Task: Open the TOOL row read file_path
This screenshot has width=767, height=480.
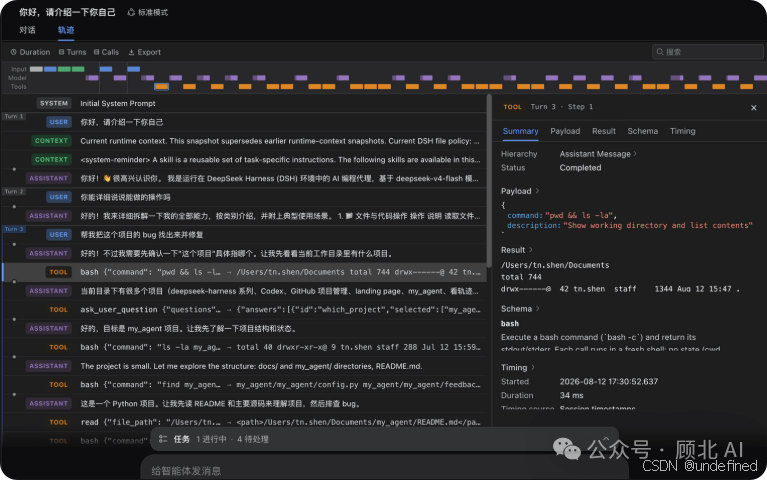Action: tap(244, 422)
